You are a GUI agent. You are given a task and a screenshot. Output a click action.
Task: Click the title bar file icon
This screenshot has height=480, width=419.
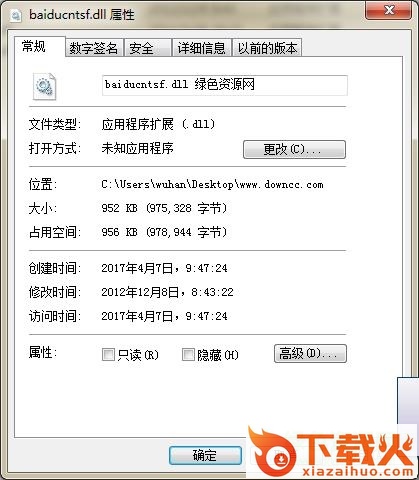pyautogui.click(x=16, y=16)
